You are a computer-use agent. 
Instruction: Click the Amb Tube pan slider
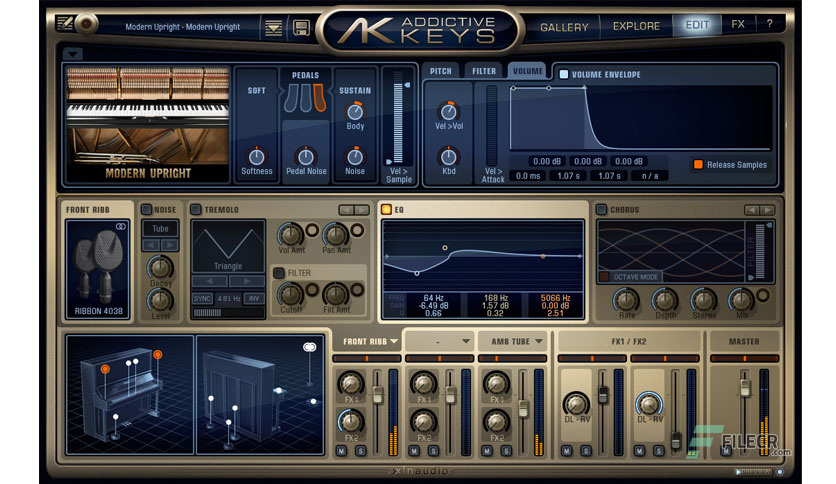click(x=512, y=358)
